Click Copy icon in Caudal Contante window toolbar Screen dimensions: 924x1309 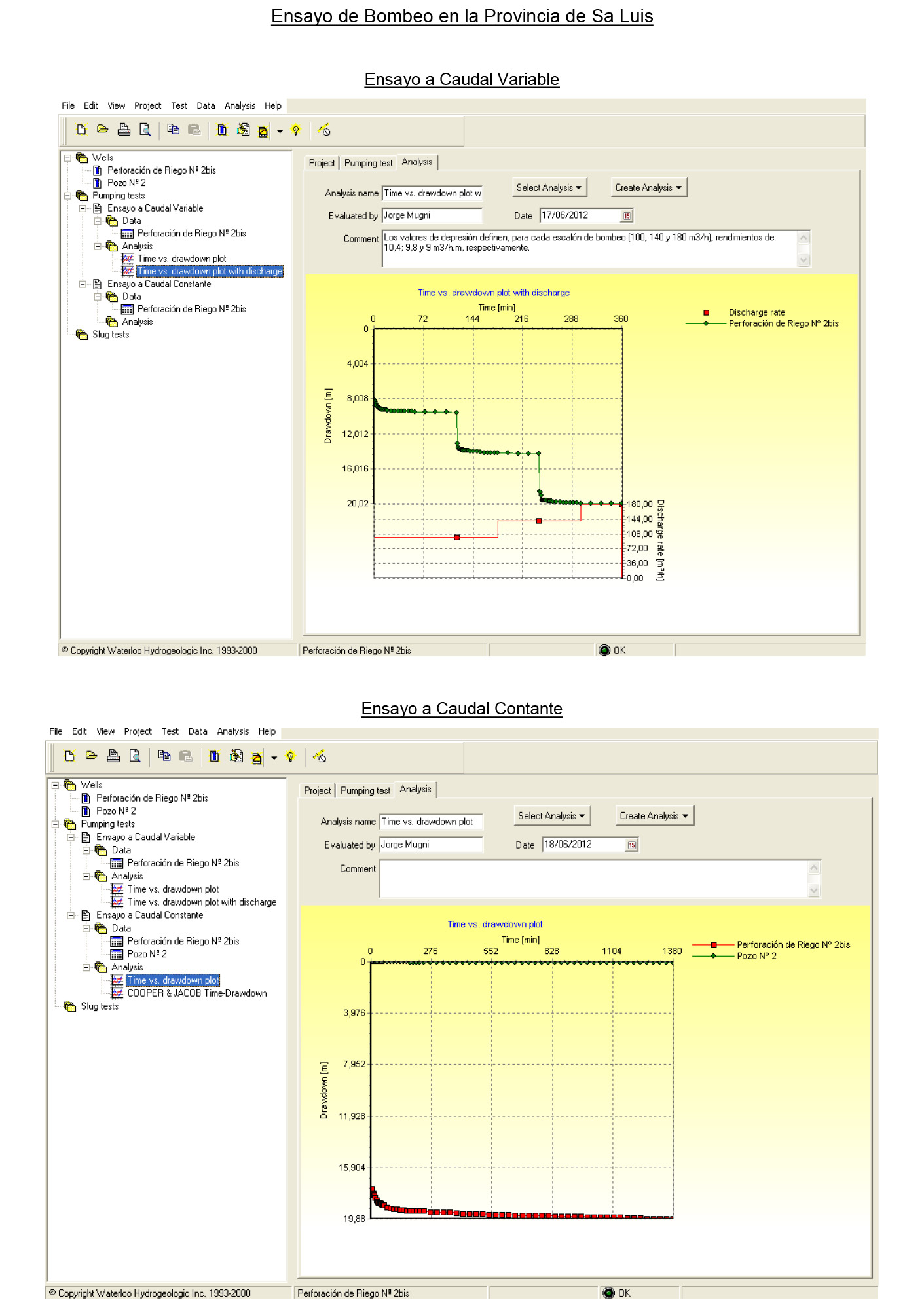pyautogui.click(x=164, y=756)
